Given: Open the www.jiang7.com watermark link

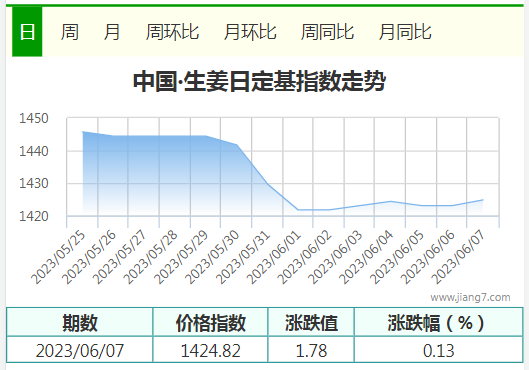Looking at the screenshot, I should coord(470,297).
